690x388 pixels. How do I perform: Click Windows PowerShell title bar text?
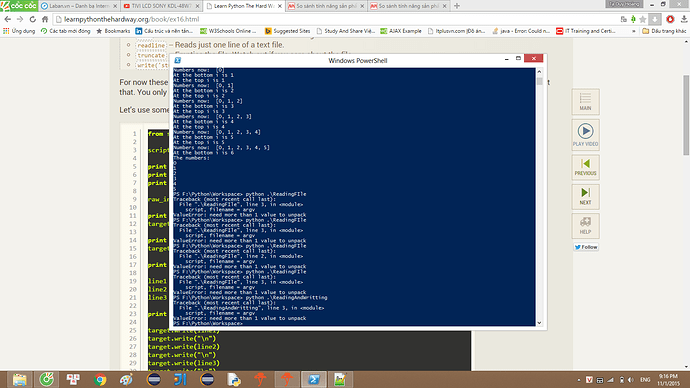tap(358, 61)
